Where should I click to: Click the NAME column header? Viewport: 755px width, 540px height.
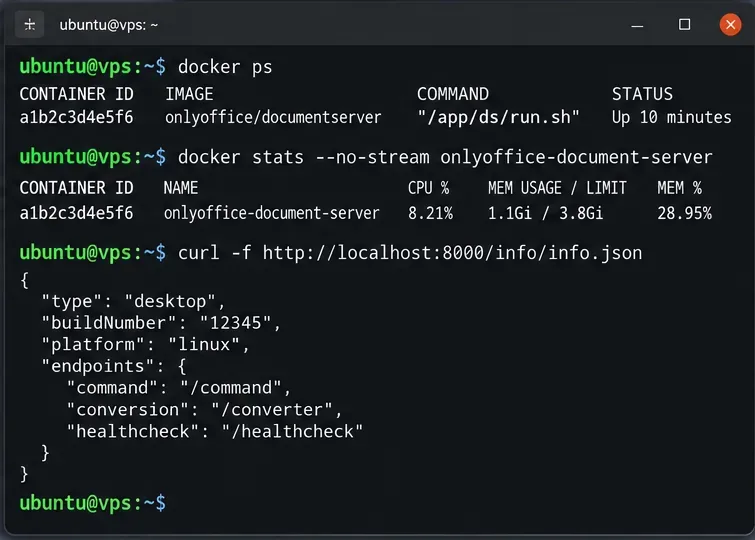point(181,188)
